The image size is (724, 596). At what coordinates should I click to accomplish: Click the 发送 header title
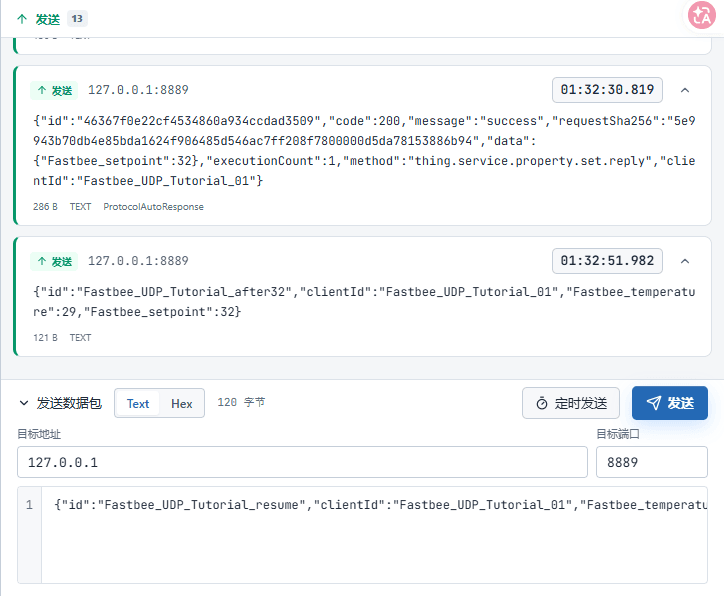click(48, 19)
